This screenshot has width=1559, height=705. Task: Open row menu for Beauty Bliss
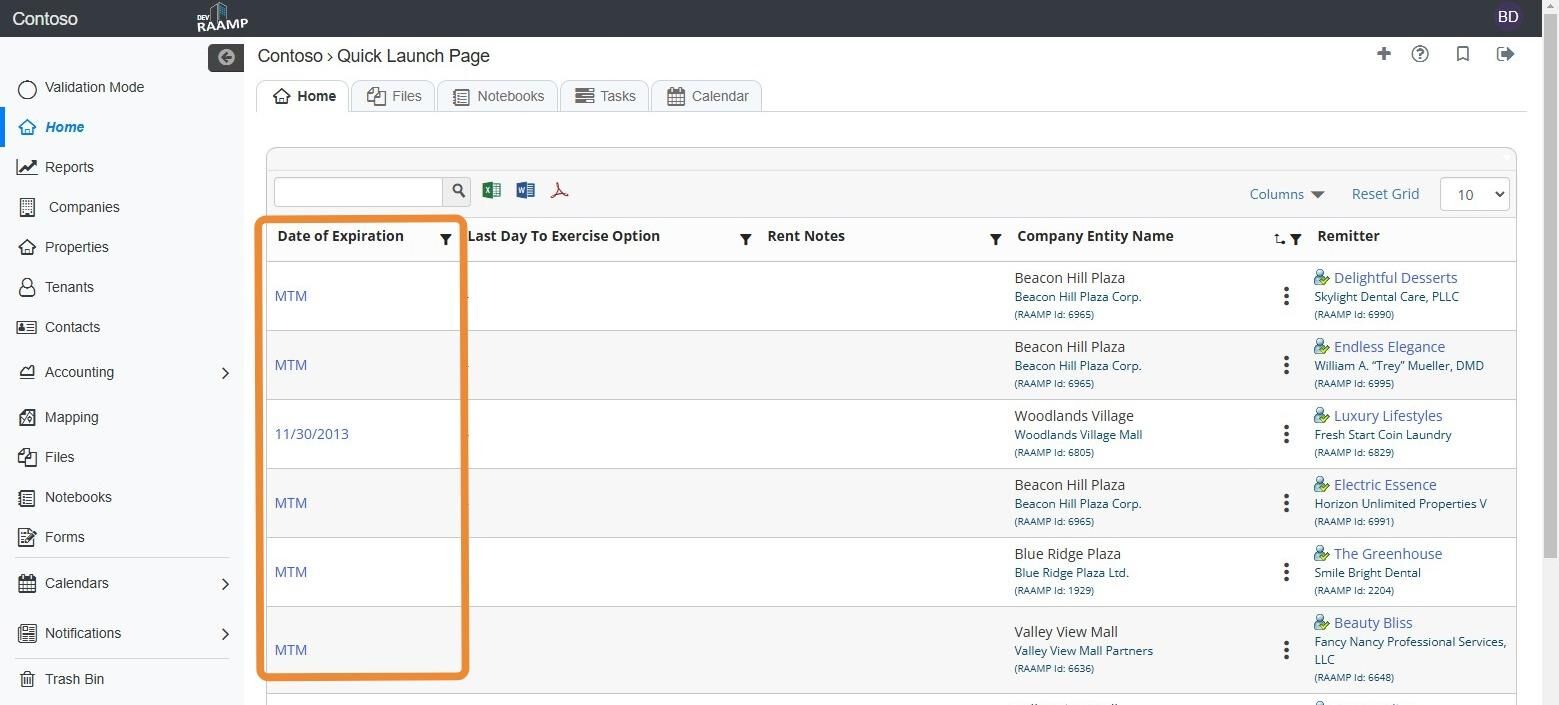tap(1286, 650)
